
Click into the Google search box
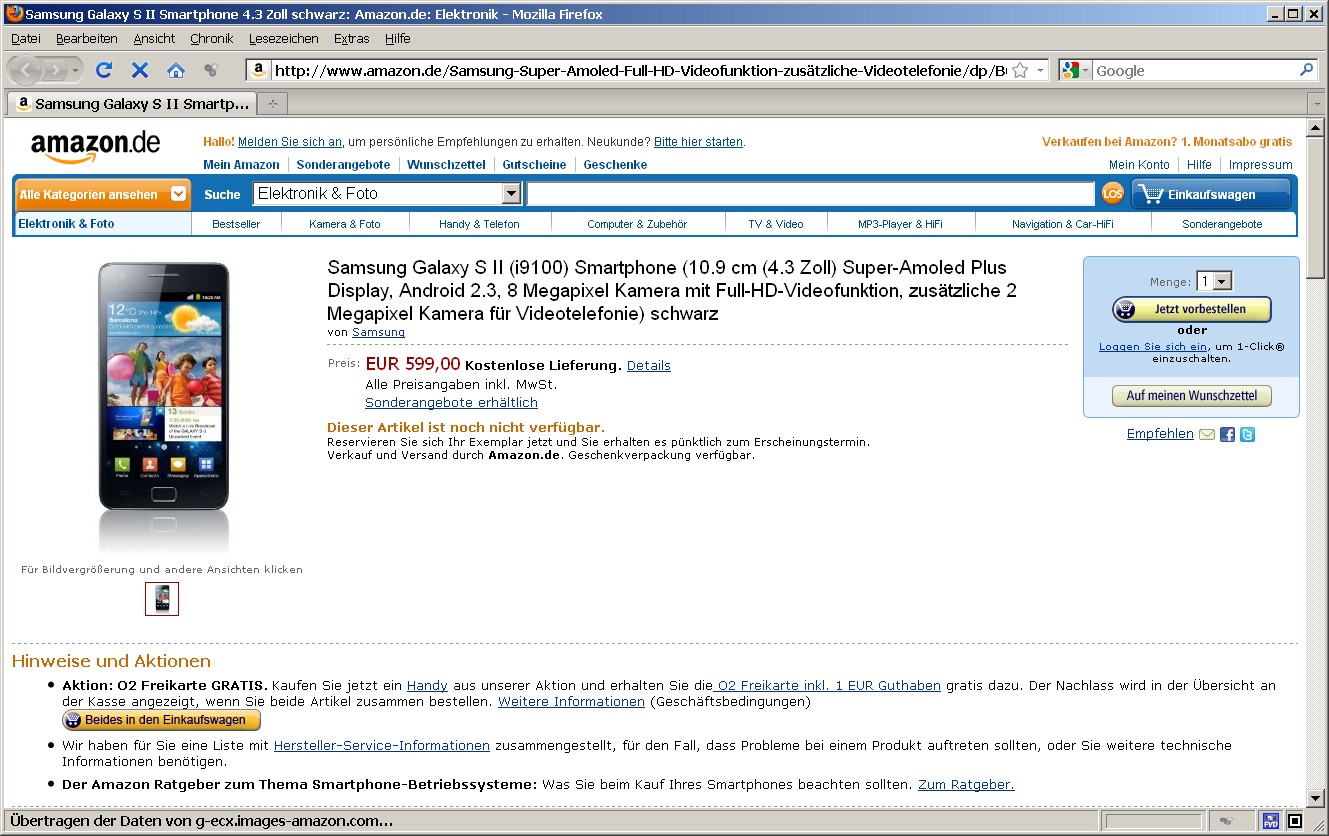click(1194, 70)
